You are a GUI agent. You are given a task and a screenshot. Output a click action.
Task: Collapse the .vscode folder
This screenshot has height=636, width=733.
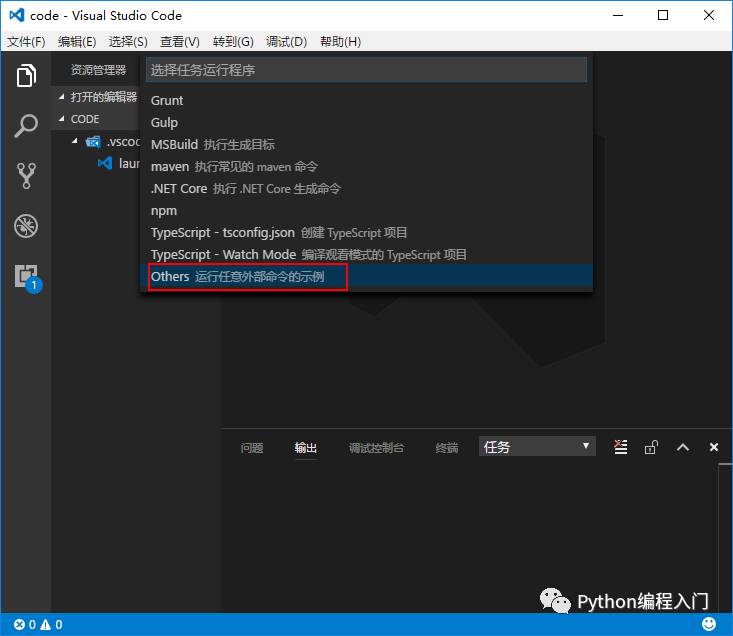pos(75,141)
